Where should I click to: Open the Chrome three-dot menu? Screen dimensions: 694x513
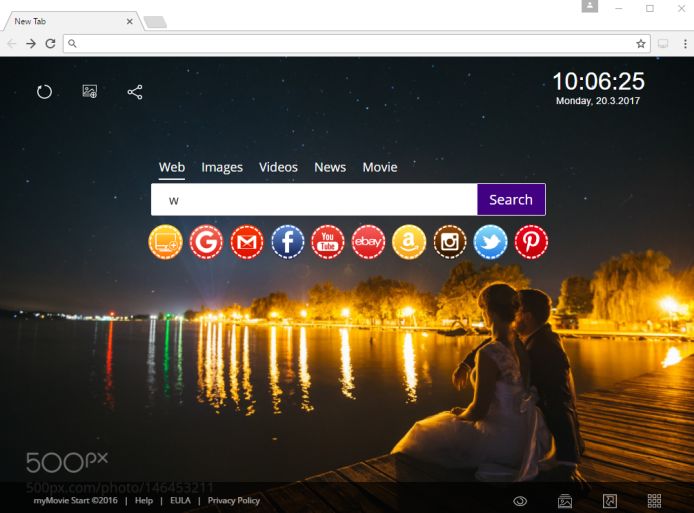point(685,43)
